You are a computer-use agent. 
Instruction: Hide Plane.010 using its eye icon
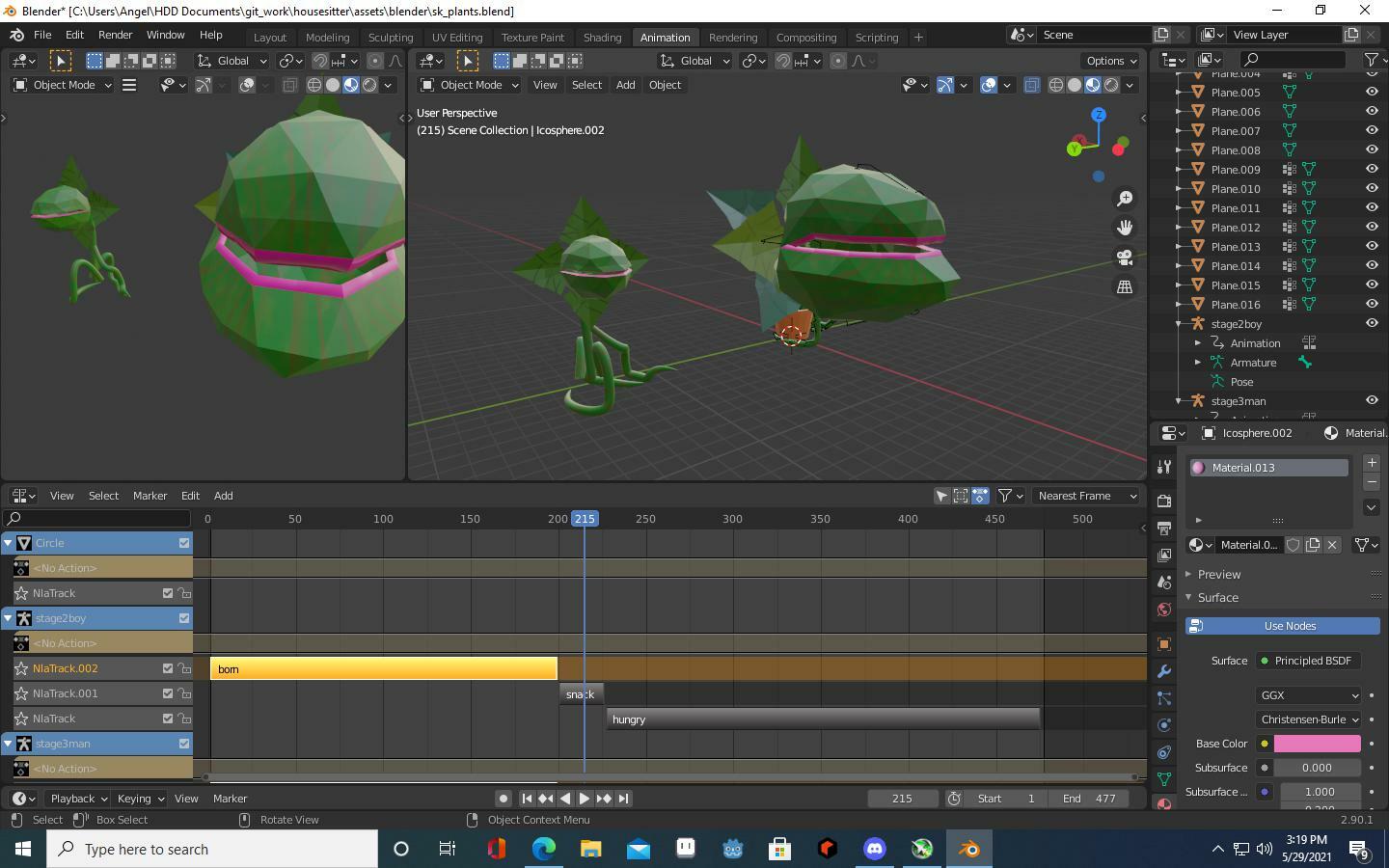pyautogui.click(x=1372, y=189)
